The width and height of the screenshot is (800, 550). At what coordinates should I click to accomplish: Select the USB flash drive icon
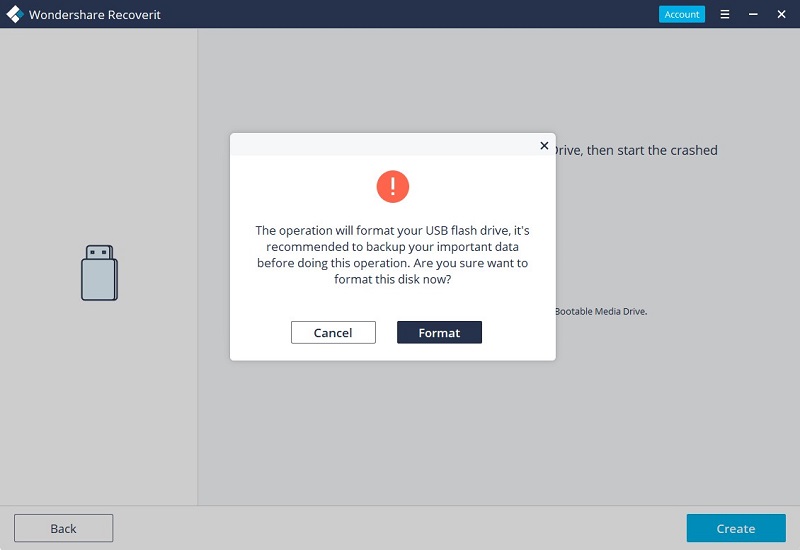(x=99, y=272)
